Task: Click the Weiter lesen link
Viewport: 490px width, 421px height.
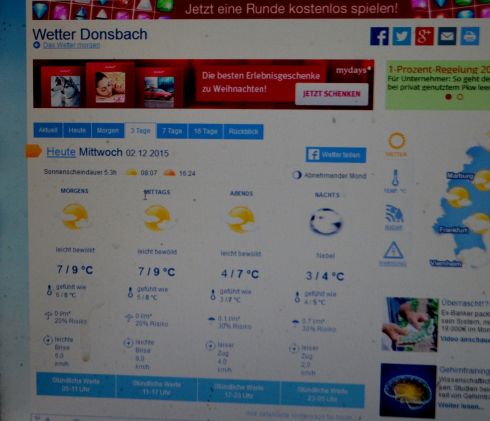Action: click(460, 406)
